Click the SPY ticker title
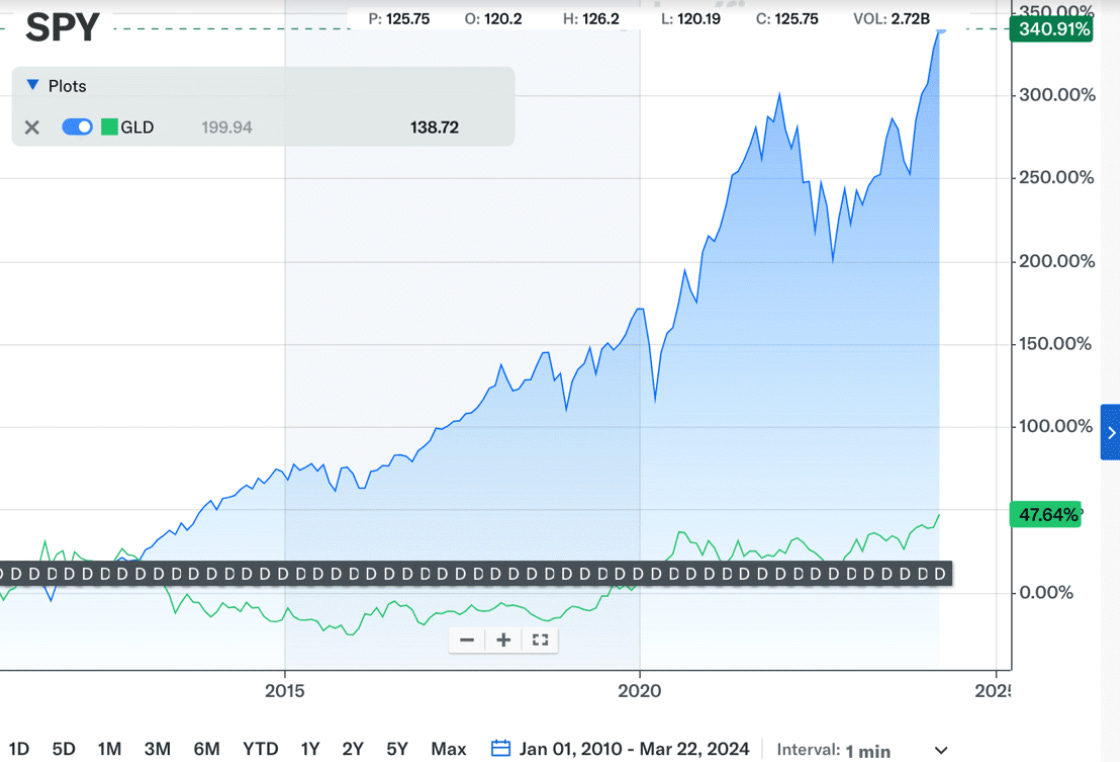The image size is (1120, 762). (62, 27)
